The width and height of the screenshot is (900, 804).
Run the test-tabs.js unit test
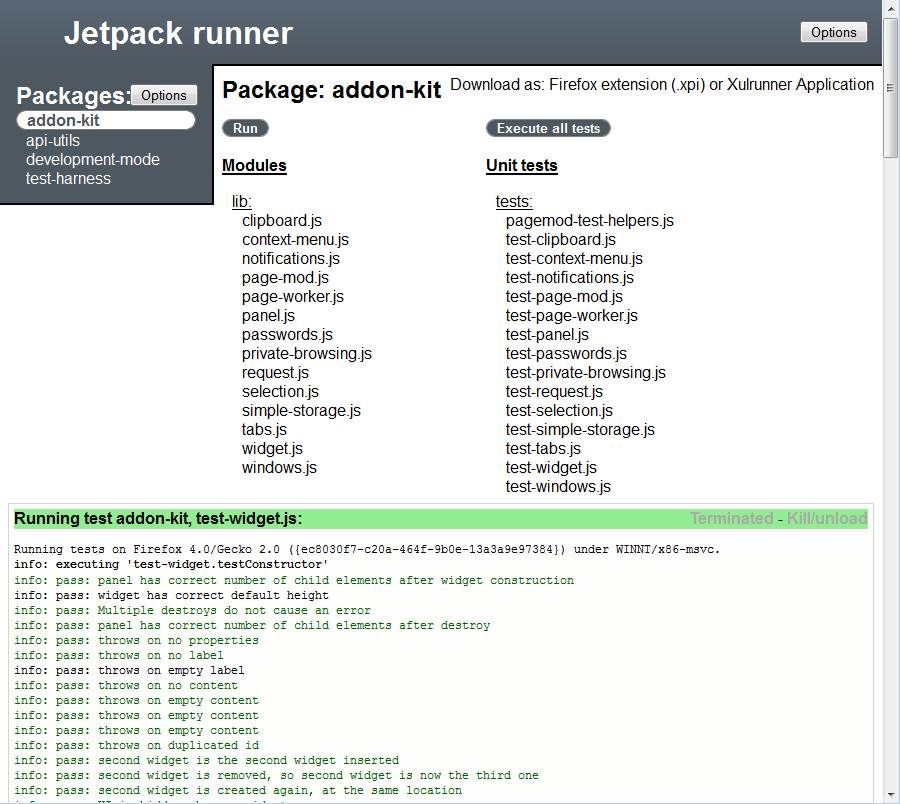coord(543,448)
